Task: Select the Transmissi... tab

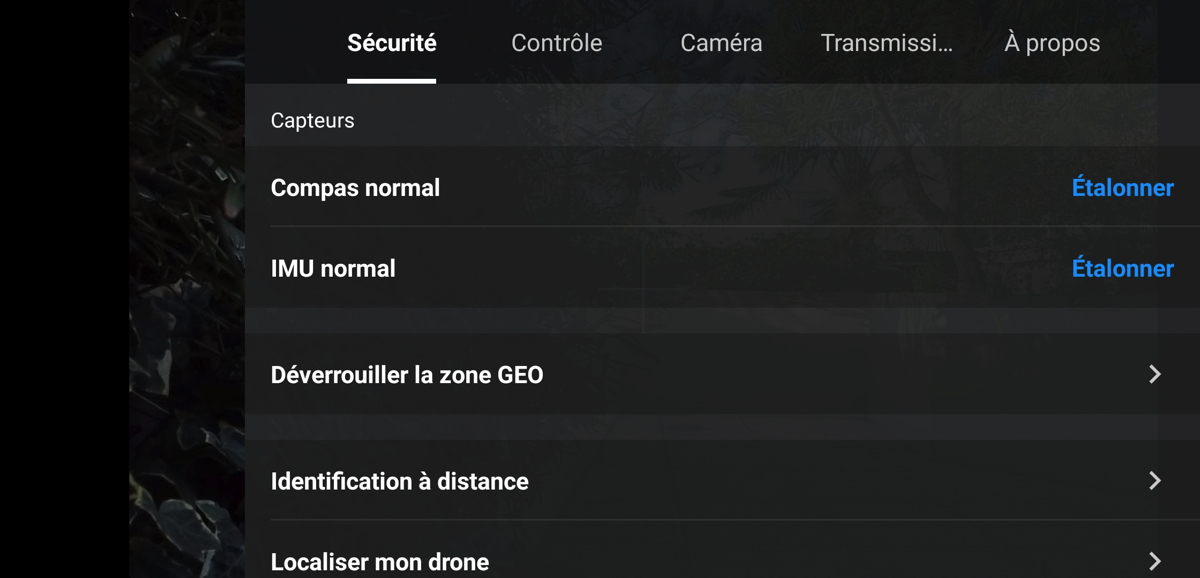Action: click(887, 43)
